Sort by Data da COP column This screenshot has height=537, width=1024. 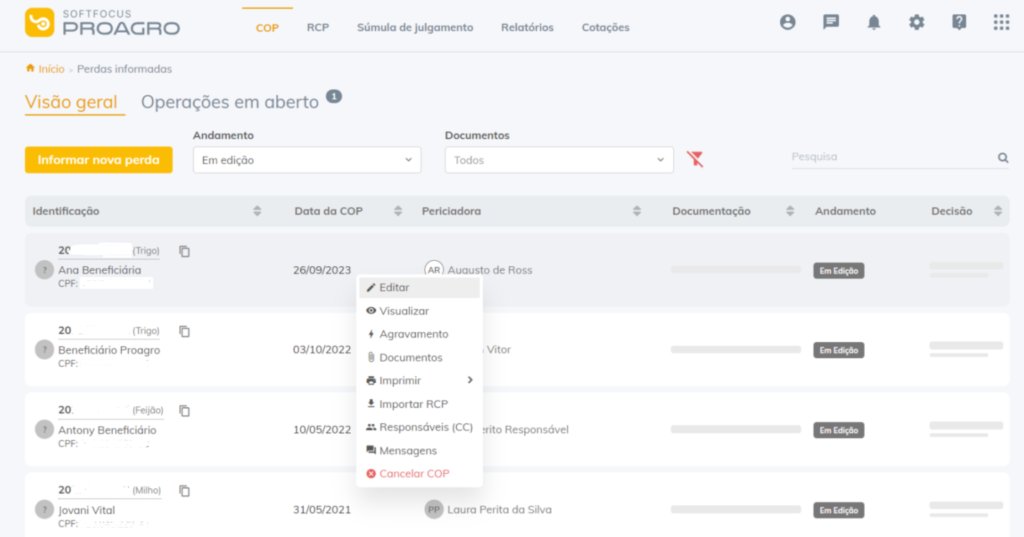pos(398,211)
